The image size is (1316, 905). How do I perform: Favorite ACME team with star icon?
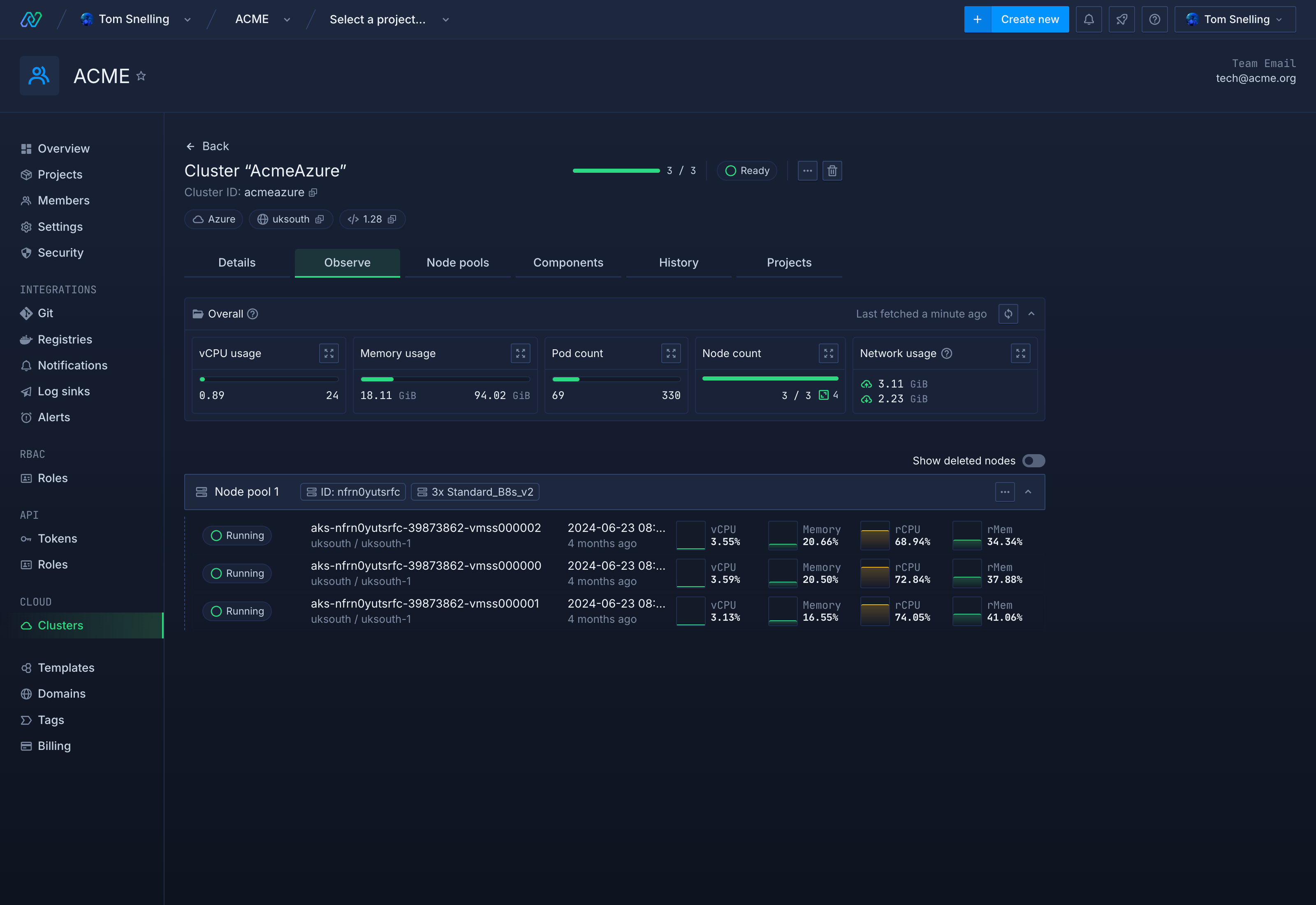click(x=141, y=76)
